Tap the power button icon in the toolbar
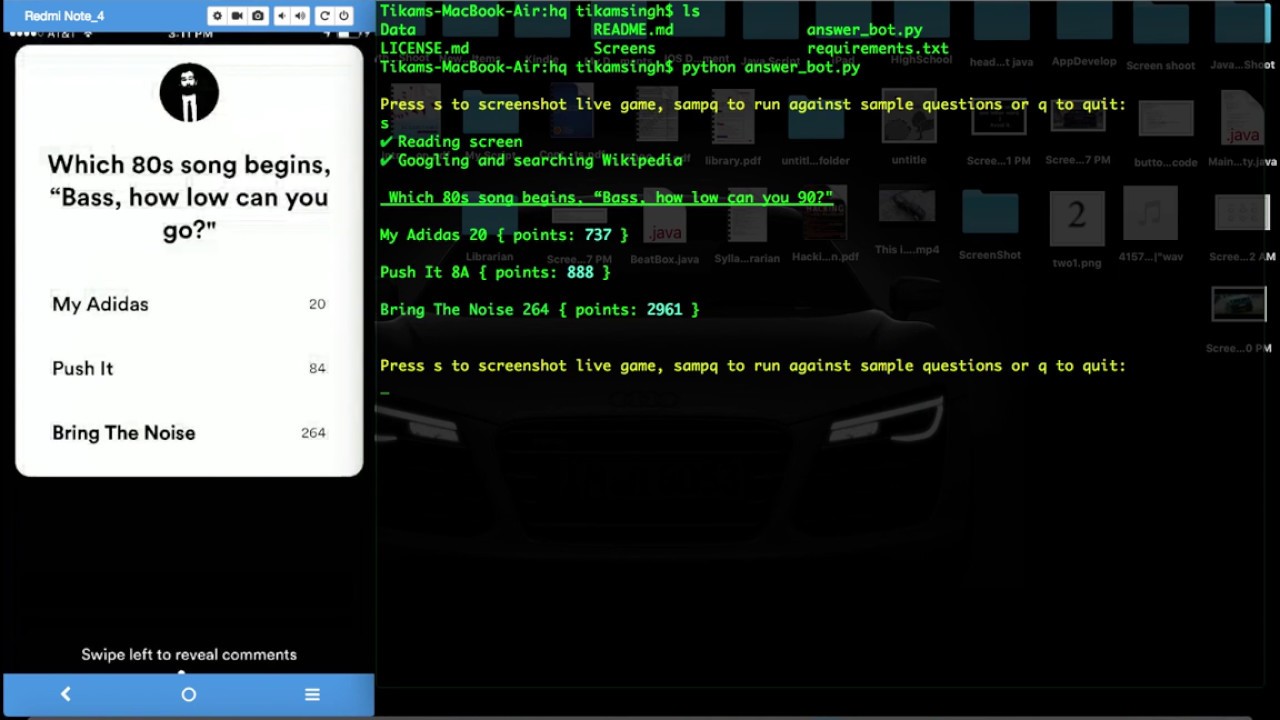The height and width of the screenshot is (720, 1280). click(x=344, y=16)
